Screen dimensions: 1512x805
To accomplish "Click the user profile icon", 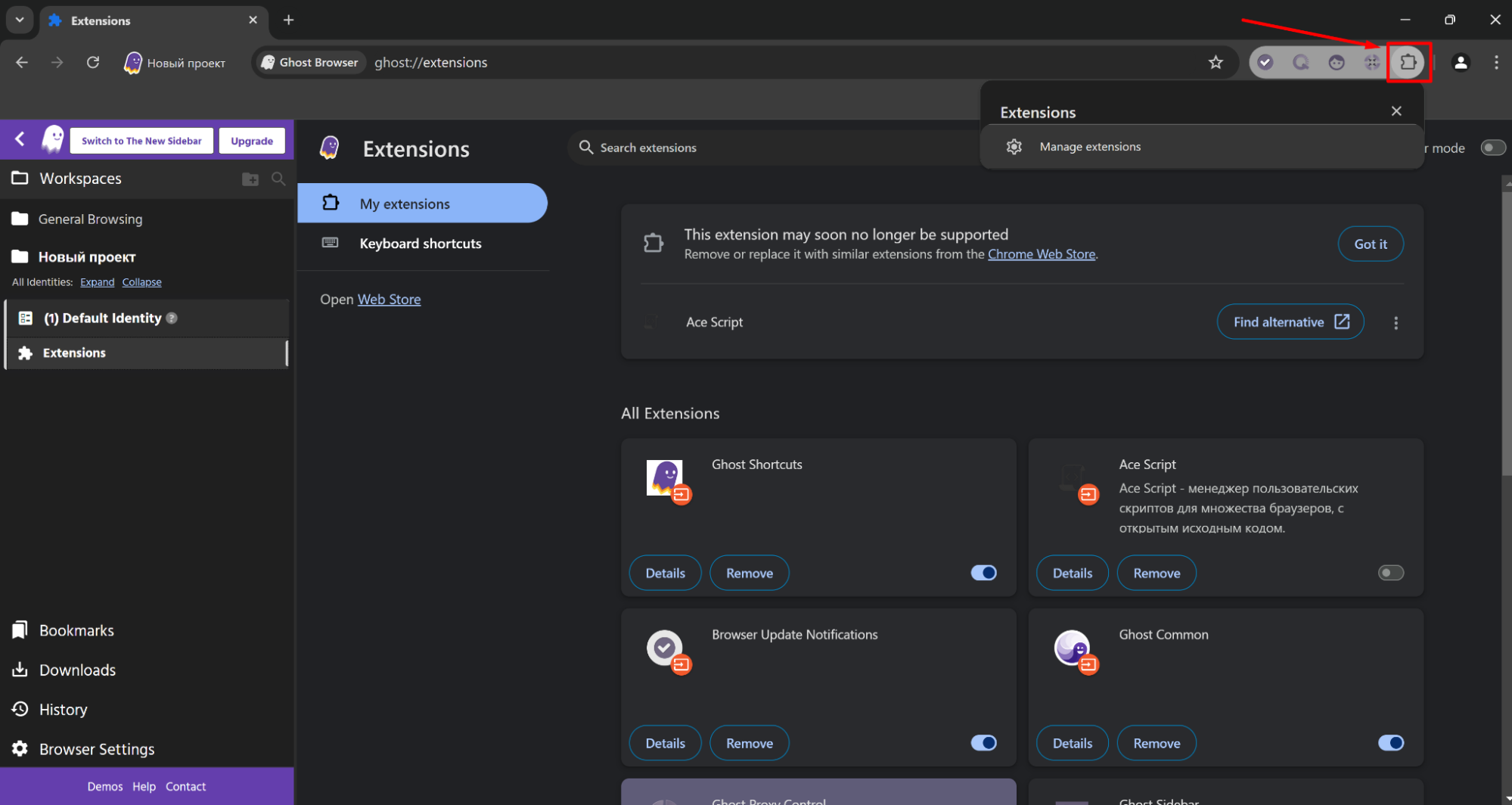I will click(x=1461, y=62).
